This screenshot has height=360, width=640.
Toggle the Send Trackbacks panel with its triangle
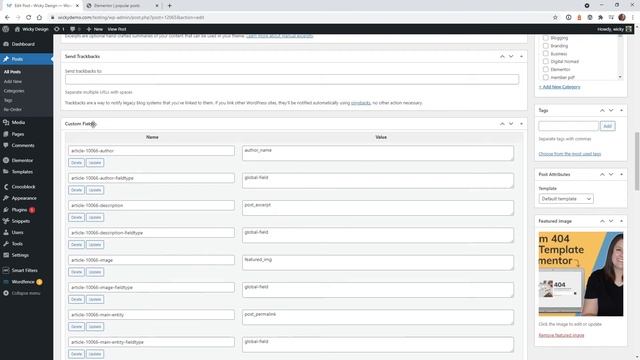pyautogui.click(x=521, y=56)
